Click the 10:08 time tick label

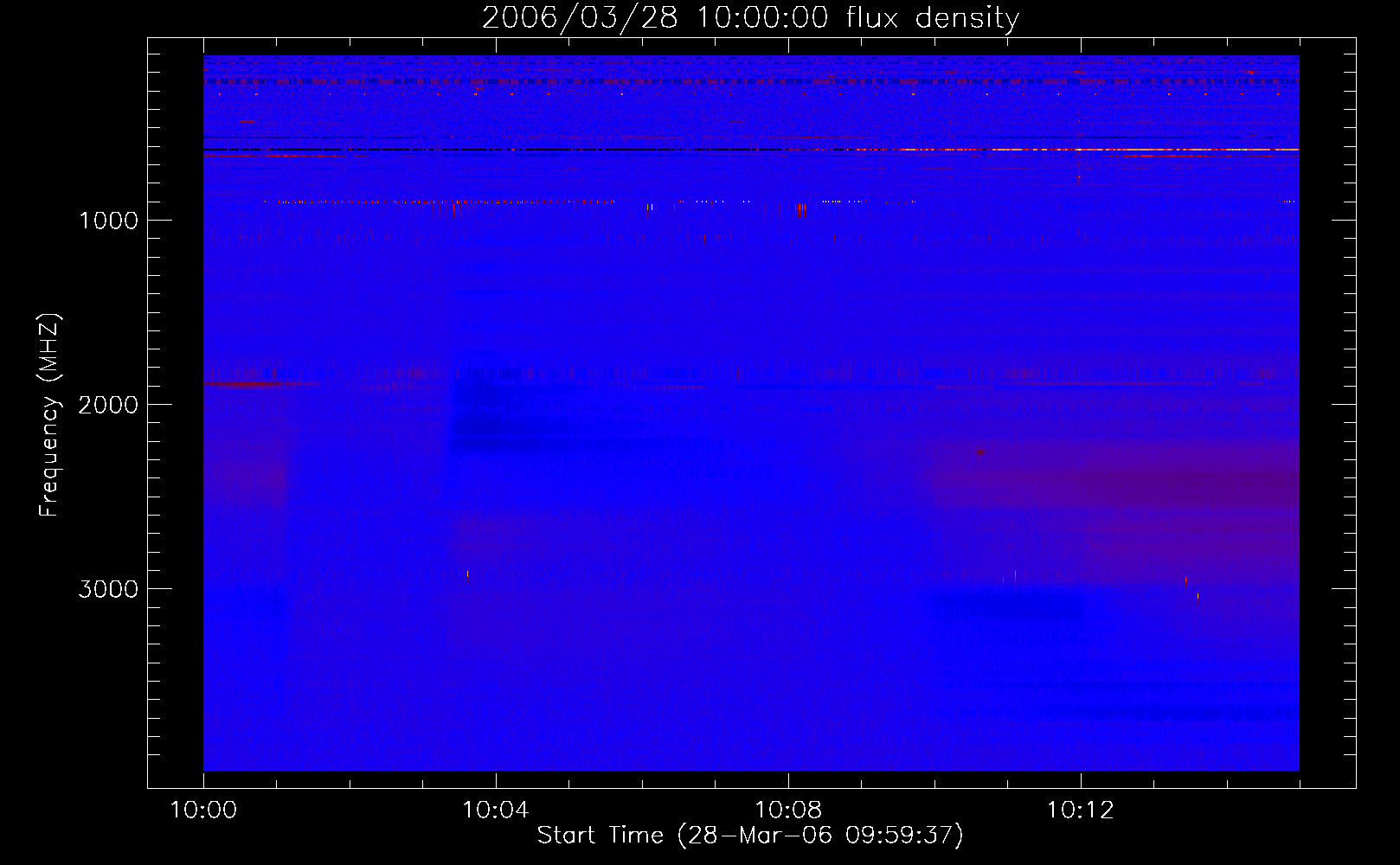(x=788, y=811)
